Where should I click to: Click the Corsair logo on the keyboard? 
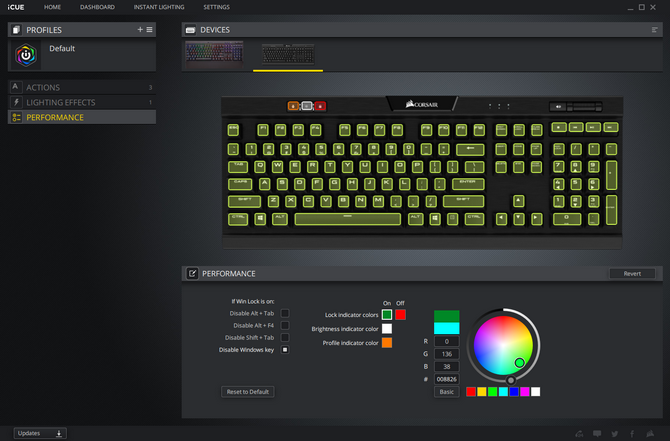pyautogui.click(x=422, y=104)
